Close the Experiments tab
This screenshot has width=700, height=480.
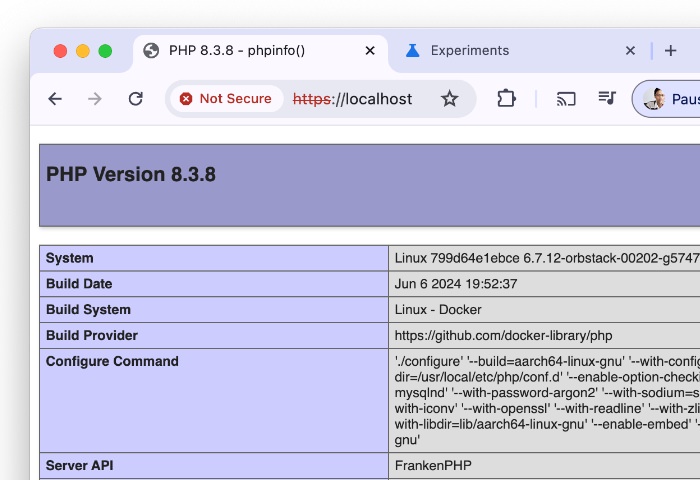point(630,51)
